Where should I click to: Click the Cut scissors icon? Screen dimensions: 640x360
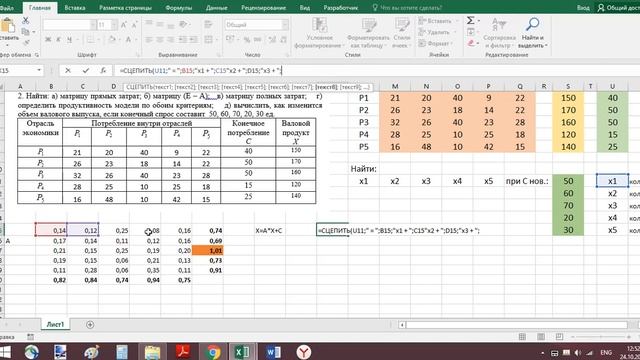[x=25, y=20]
